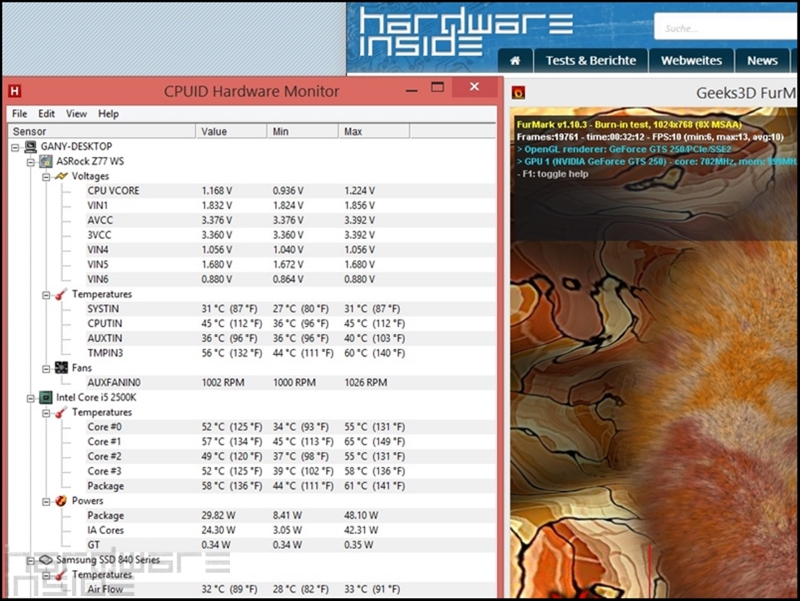Open the Tests & Berichte navigation link
The height and width of the screenshot is (601, 800).
click(590, 61)
